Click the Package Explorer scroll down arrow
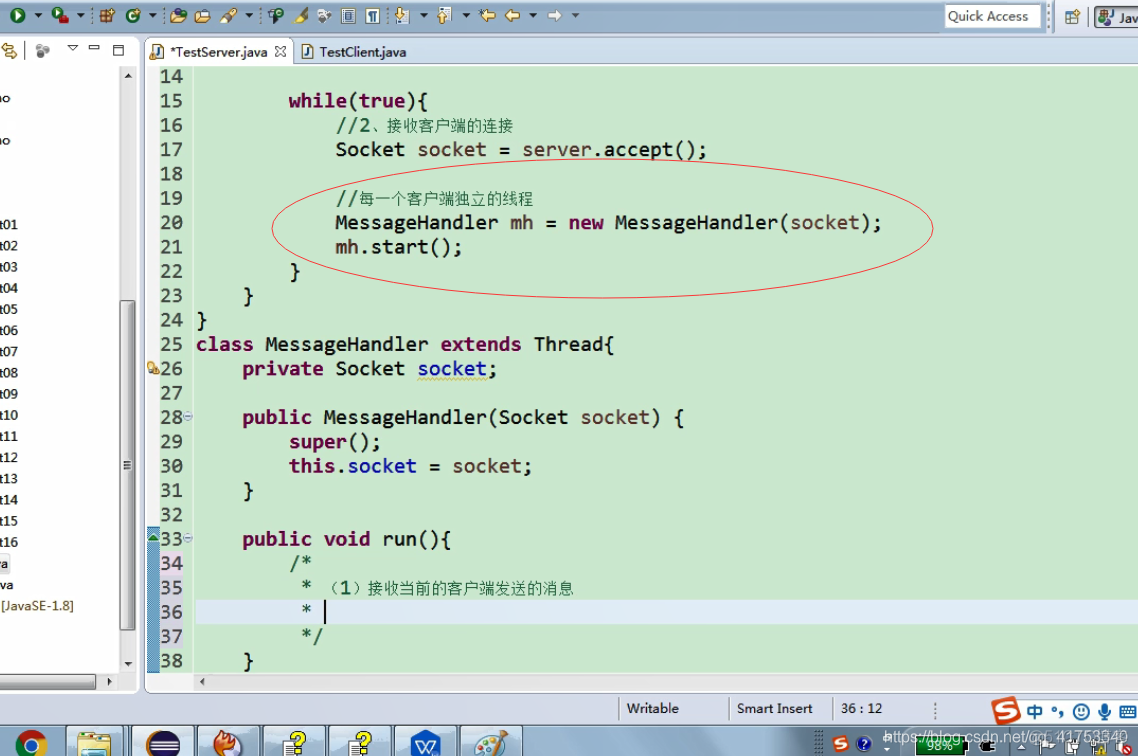The height and width of the screenshot is (756, 1138). [128, 664]
